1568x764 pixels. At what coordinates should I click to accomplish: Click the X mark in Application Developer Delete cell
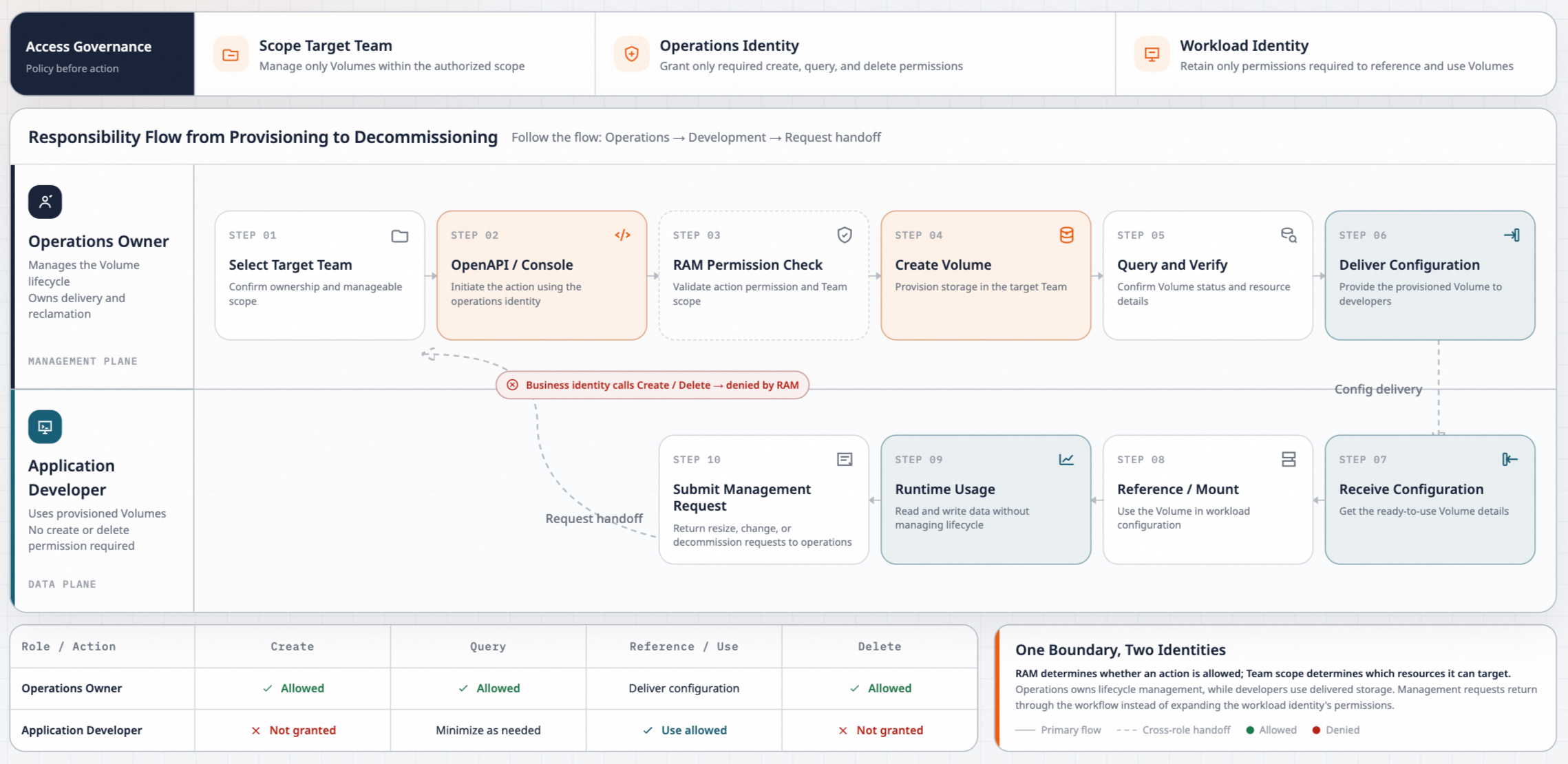(x=843, y=730)
